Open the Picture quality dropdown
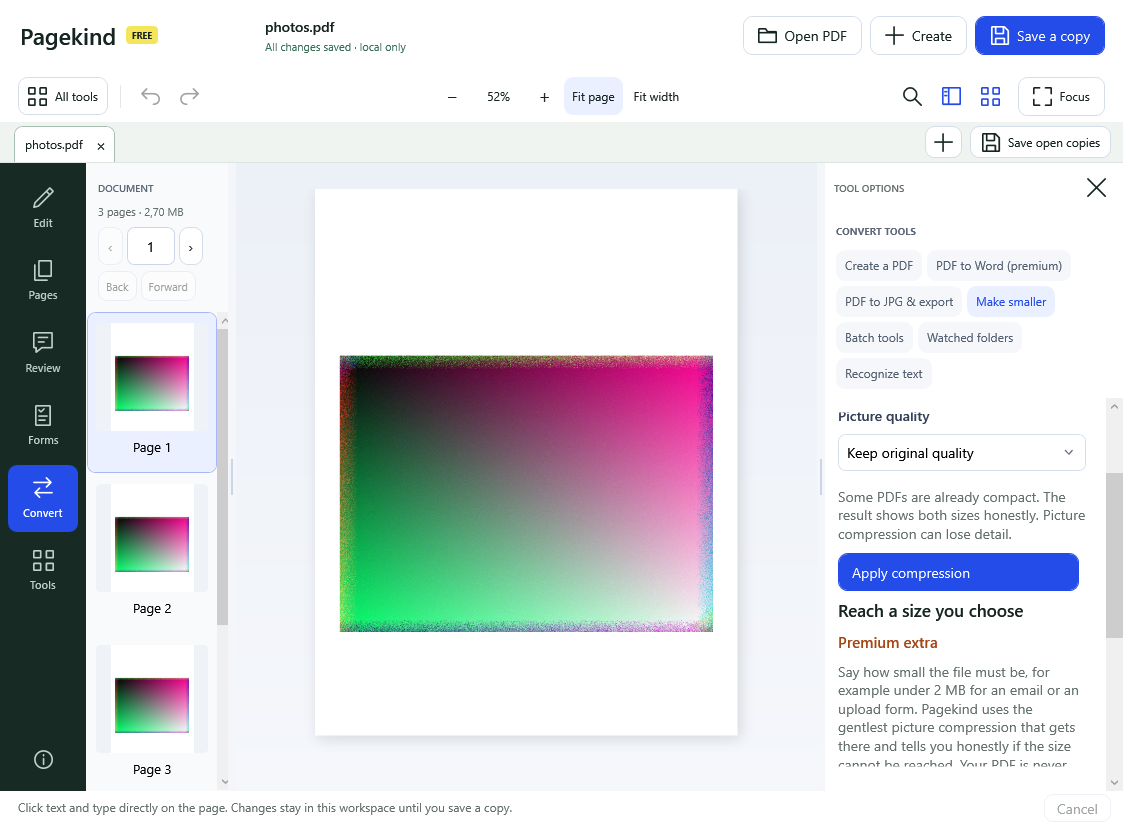Screen dimensions: 1123x825 [x=961, y=453]
